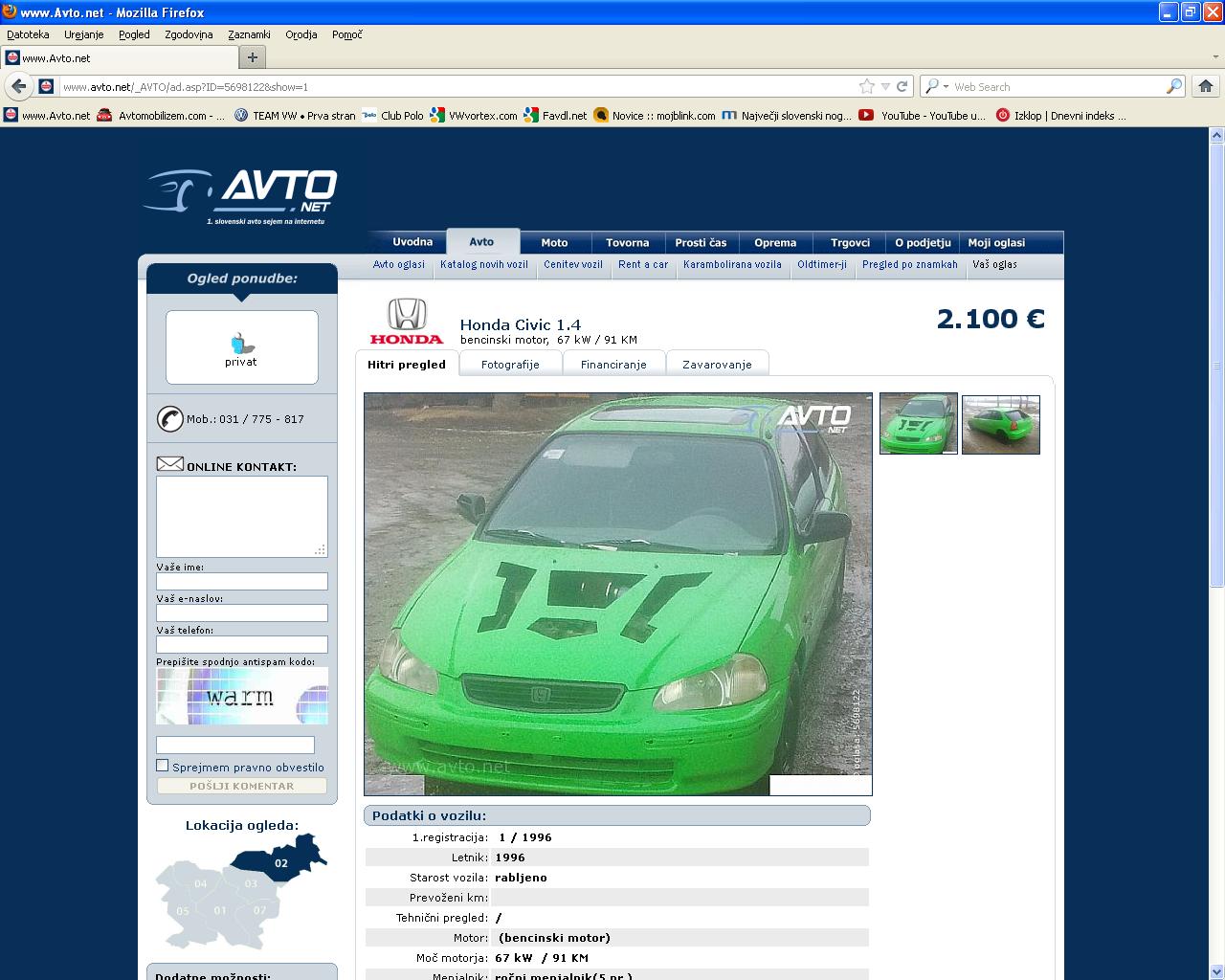The height and width of the screenshot is (980, 1225).
Task: Reload the page with the refresh icon
Action: click(x=902, y=86)
